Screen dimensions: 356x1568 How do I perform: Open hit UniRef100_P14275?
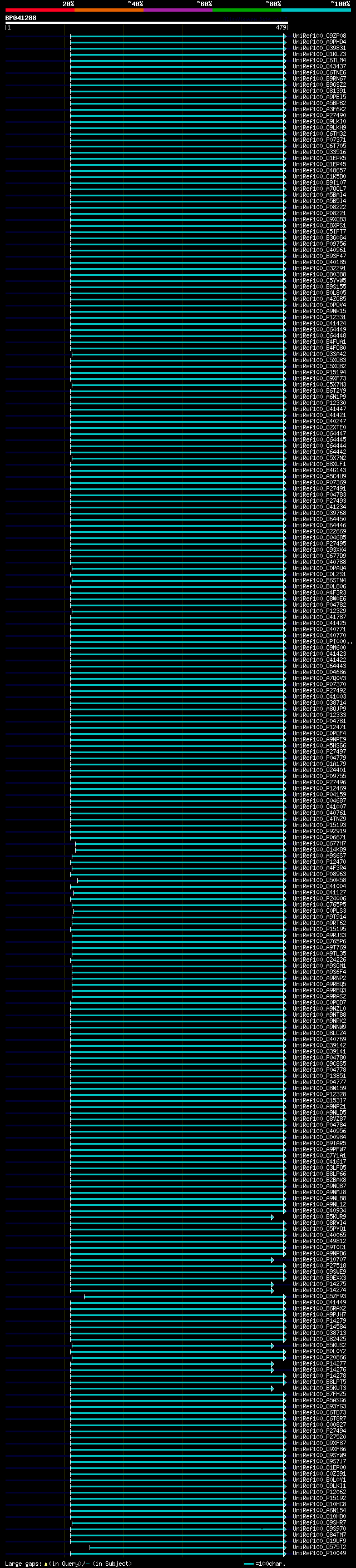click(319, 1284)
